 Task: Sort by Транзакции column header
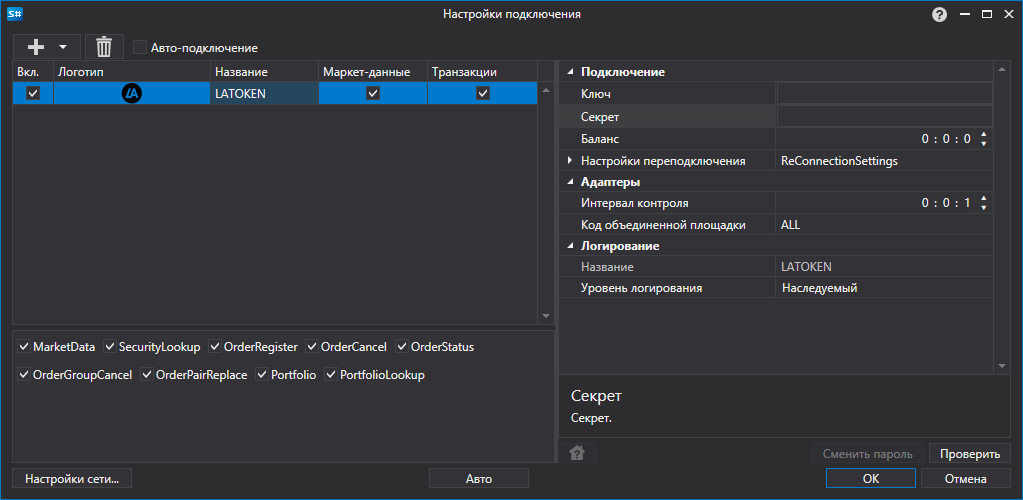tap(482, 72)
